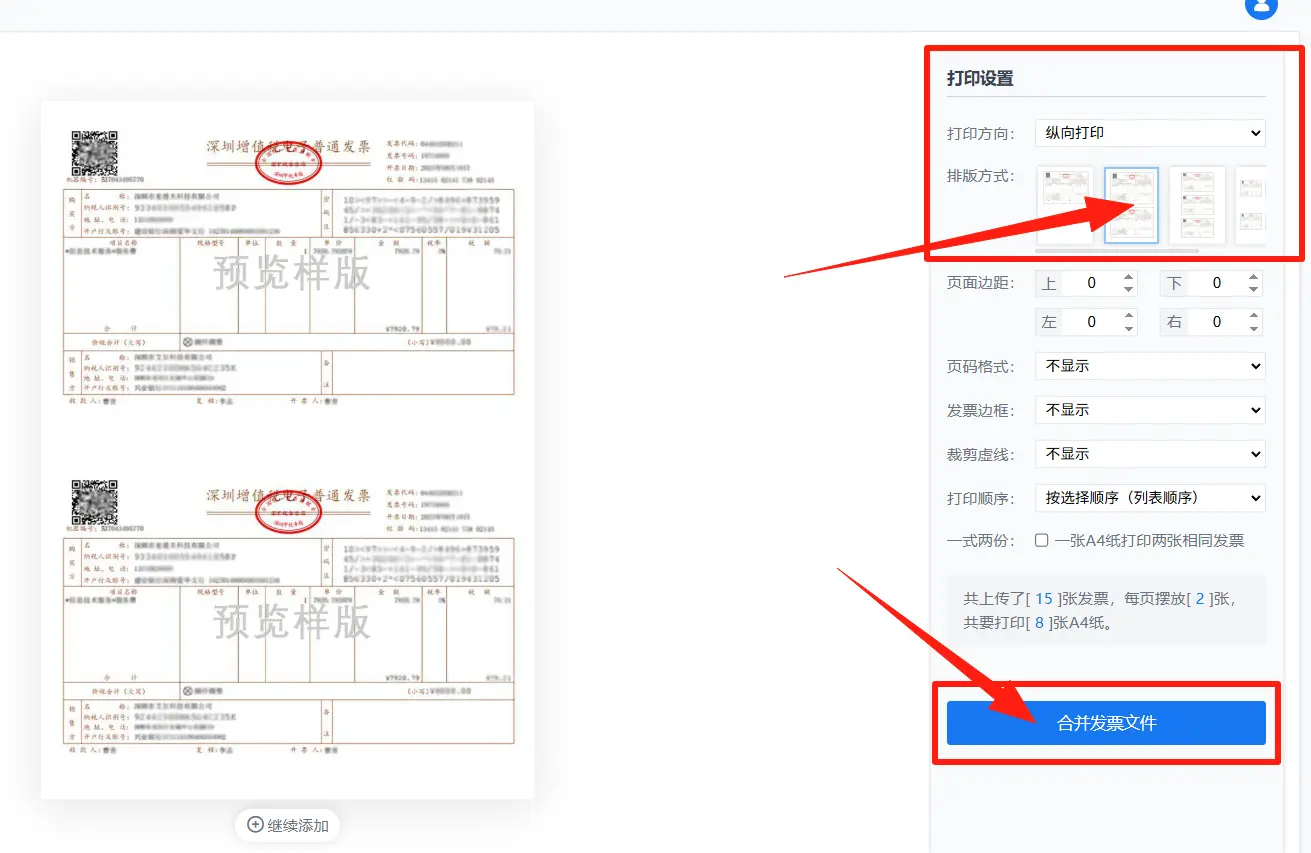Select the two-invoices-per-page layout thumbnail
Screen dimensions: 1311x853
(x=1131, y=204)
